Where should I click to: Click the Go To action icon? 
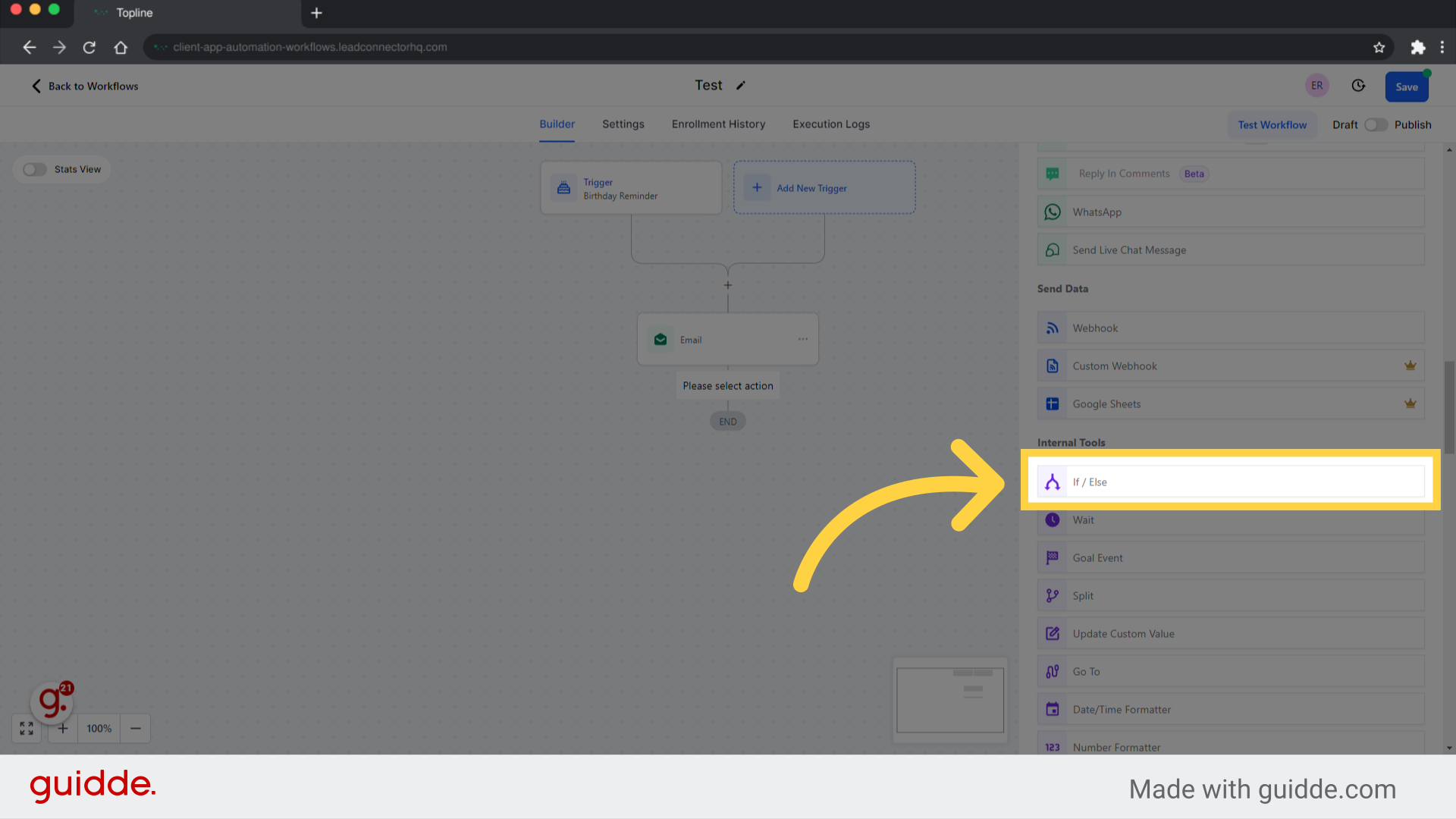(x=1053, y=672)
